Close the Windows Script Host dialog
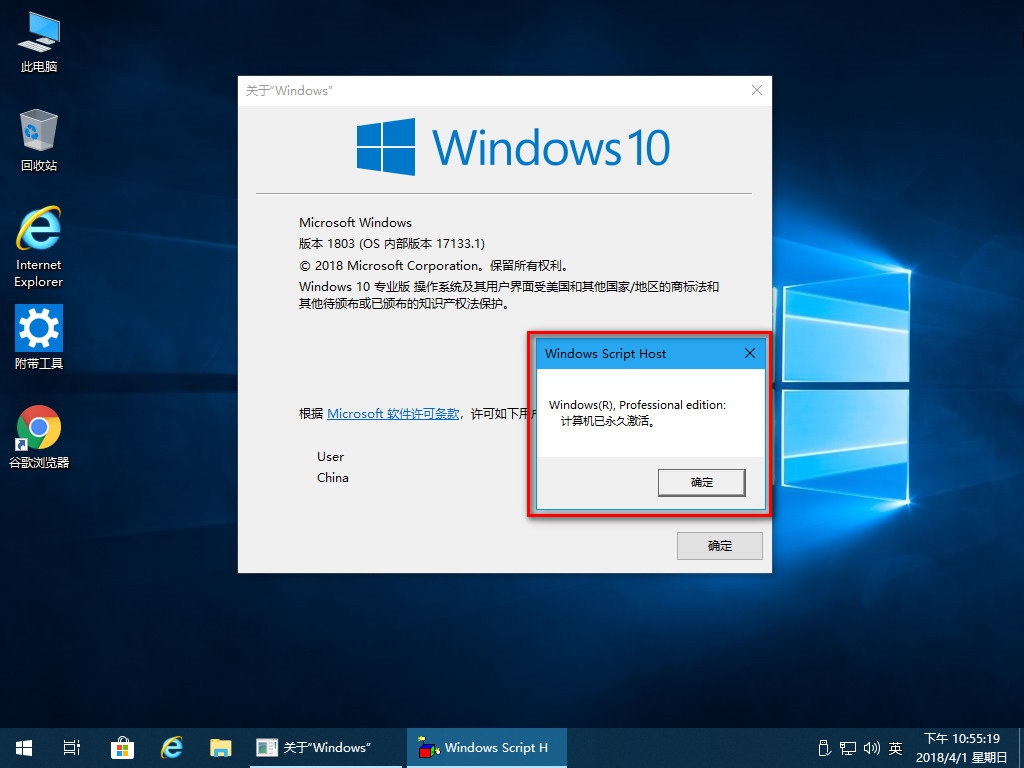 point(750,353)
